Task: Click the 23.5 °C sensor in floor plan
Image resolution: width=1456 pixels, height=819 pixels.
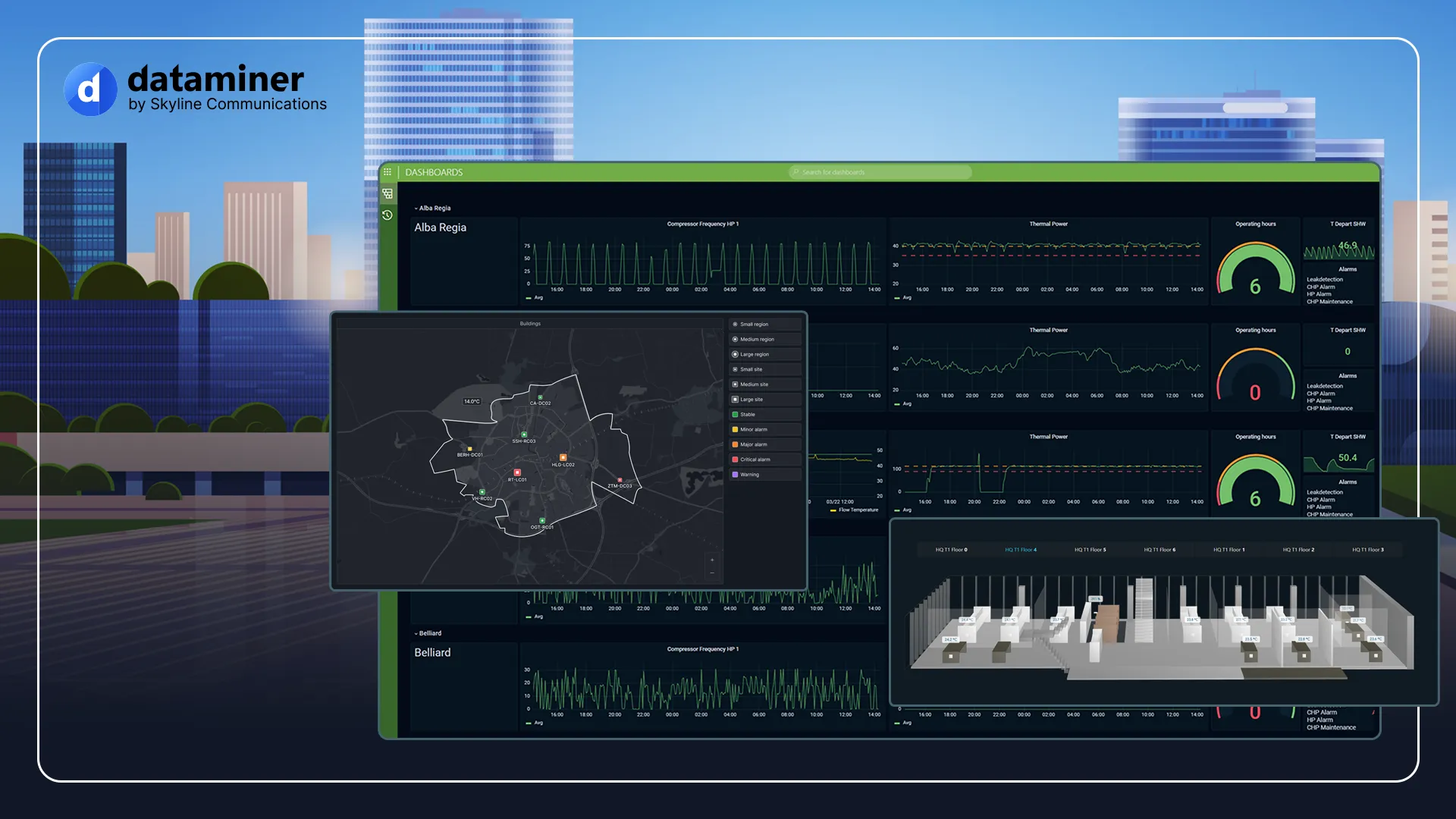Action: pyautogui.click(x=1250, y=639)
